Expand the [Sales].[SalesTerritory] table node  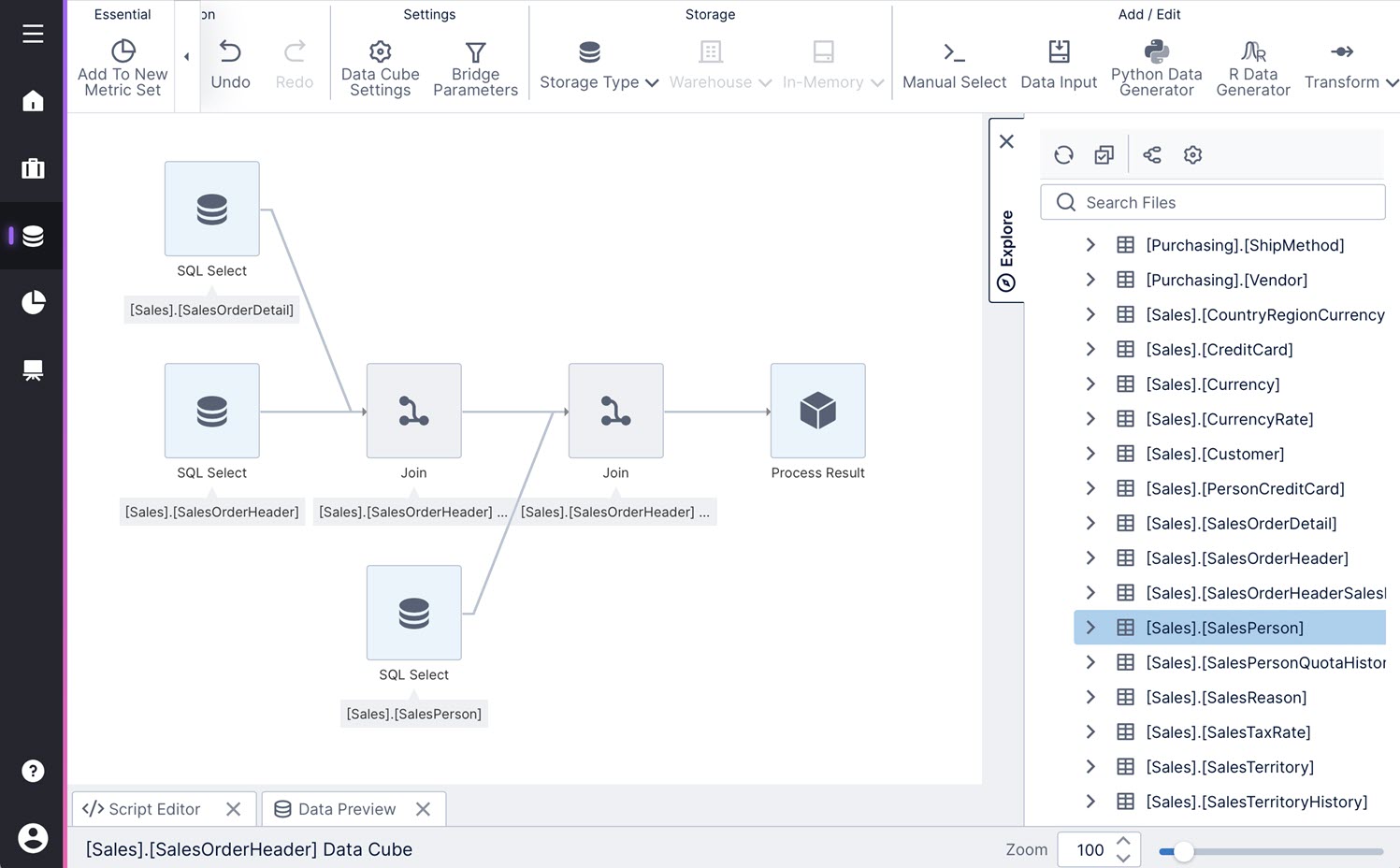1090,767
